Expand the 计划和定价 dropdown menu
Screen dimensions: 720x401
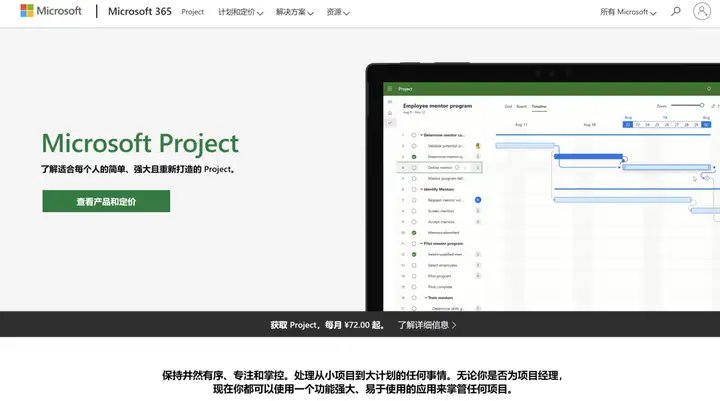pyautogui.click(x=240, y=12)
